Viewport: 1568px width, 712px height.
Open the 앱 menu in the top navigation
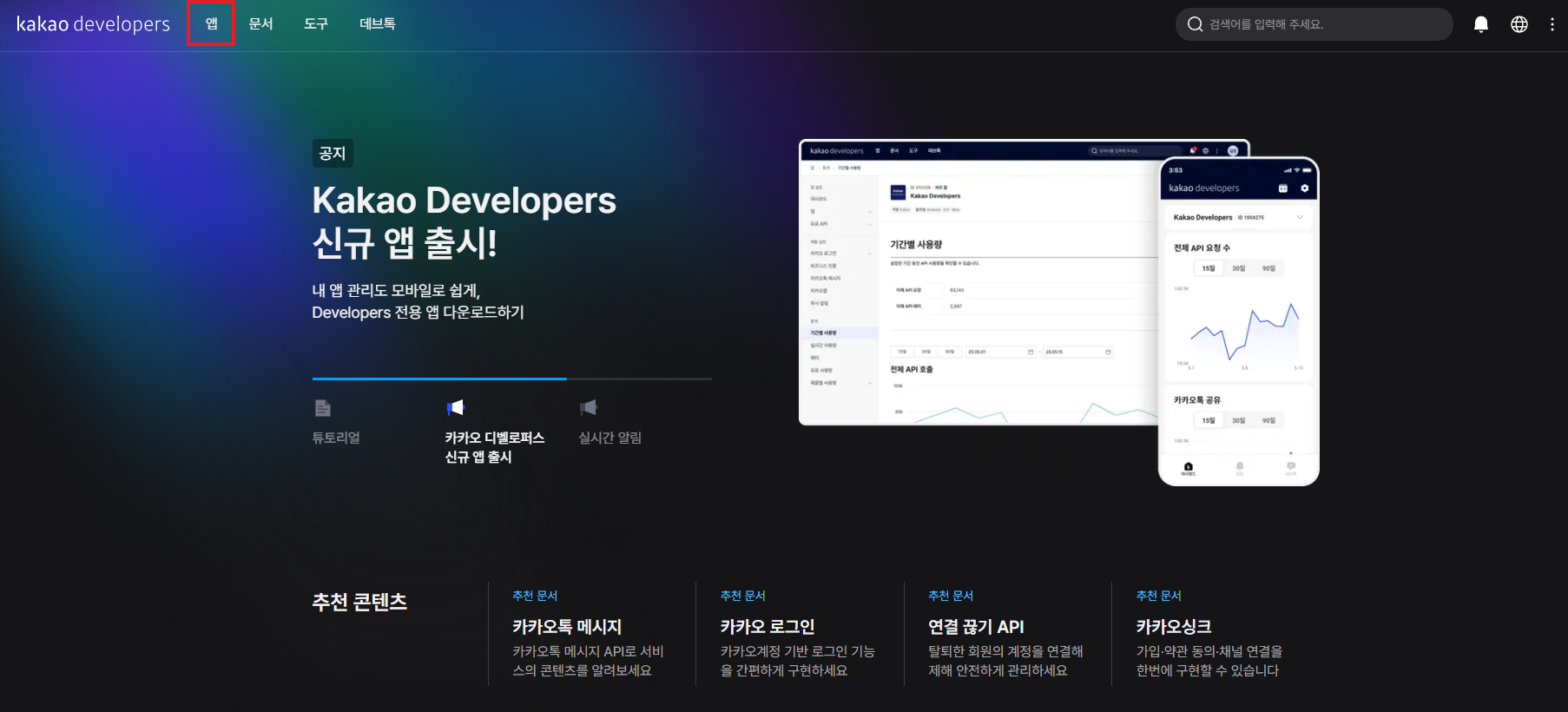pyautogui.click(x=211, y=24)
